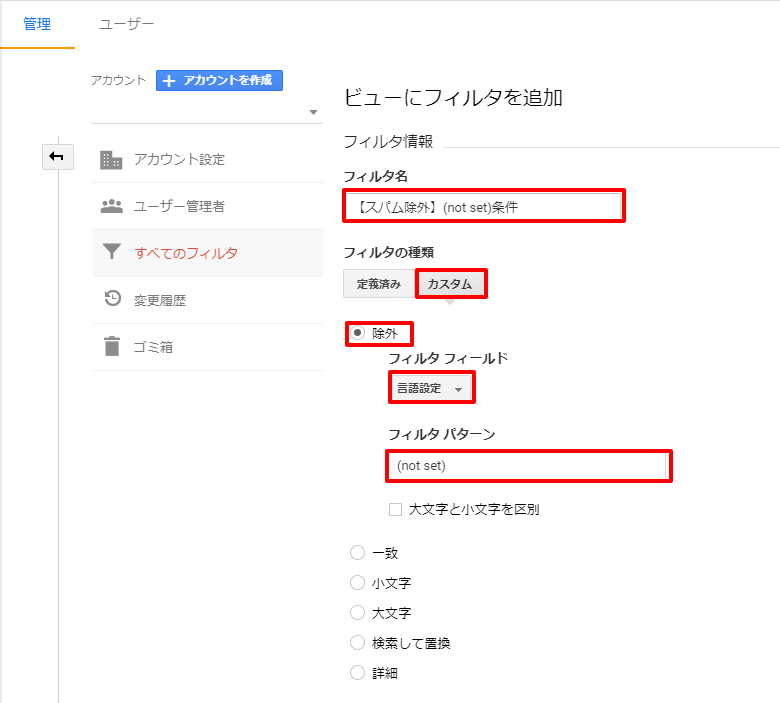This screenshot has width=780, height=703.
Task: Enable 大文字と小文字を区別 checkbox
Action: tap(395, 510)
